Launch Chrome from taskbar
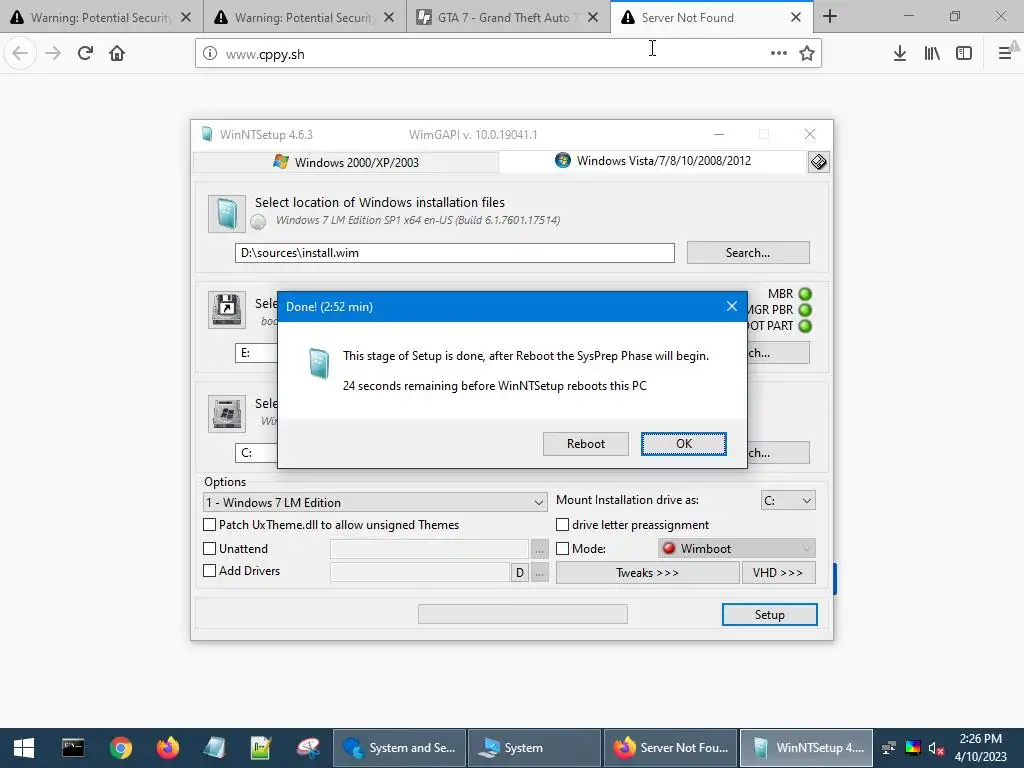 120,748
